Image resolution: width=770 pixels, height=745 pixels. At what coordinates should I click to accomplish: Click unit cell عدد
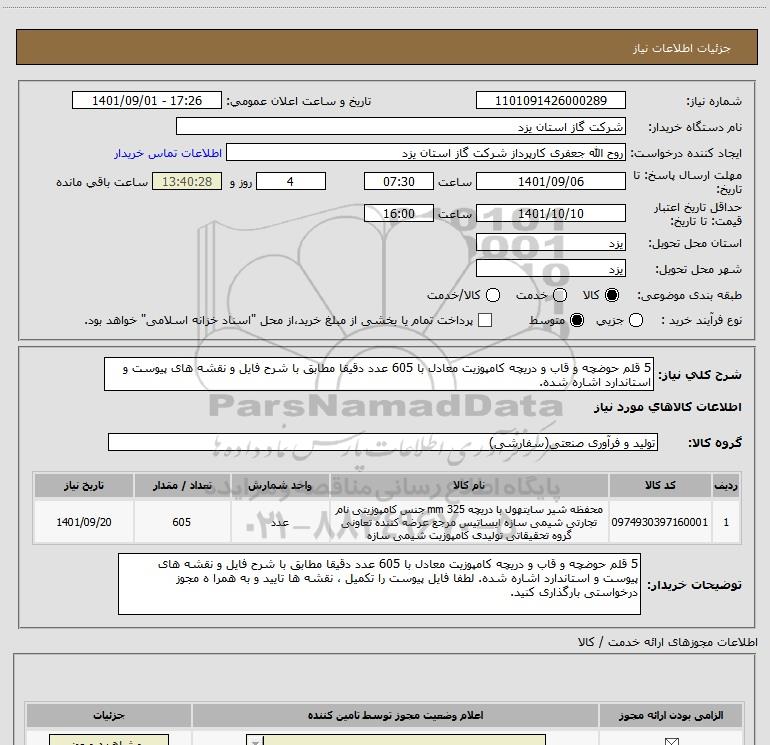click(x=280, y=522)
